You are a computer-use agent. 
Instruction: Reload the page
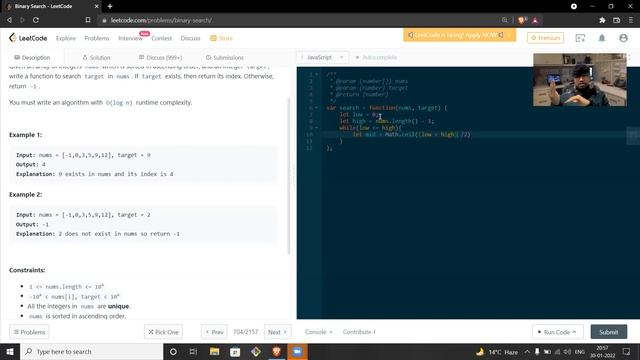click(x=36, y=20)
